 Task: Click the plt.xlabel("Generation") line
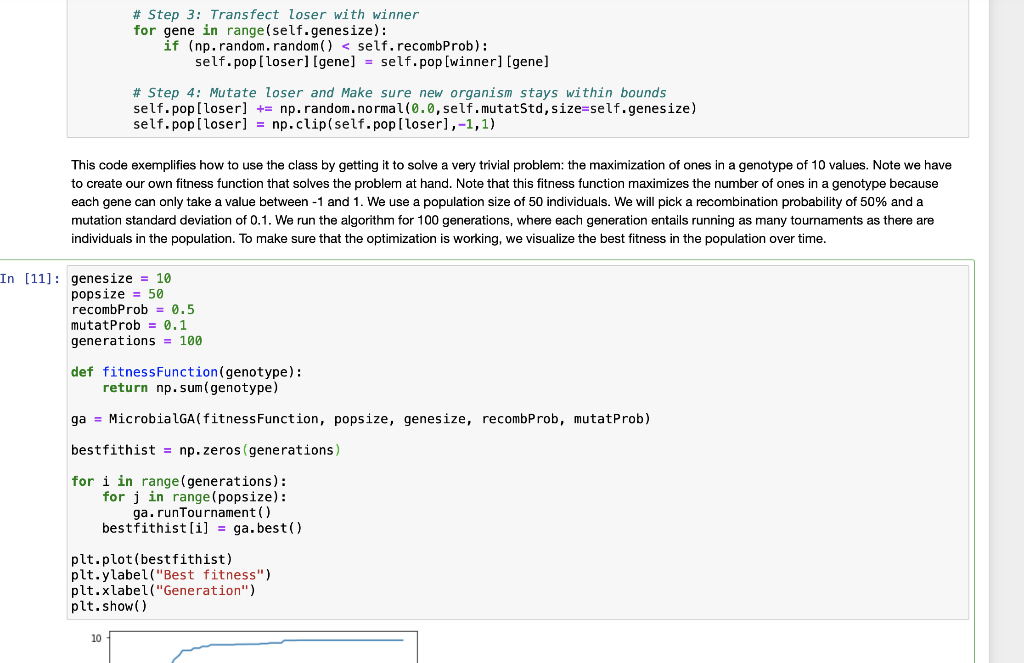163,591
